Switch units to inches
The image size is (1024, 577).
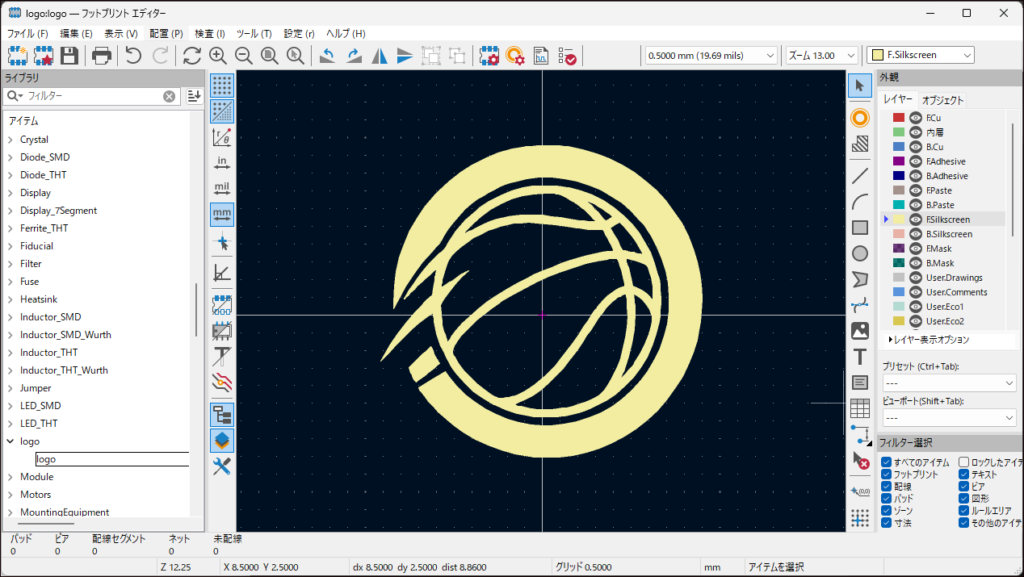click(x=222, y=162)
